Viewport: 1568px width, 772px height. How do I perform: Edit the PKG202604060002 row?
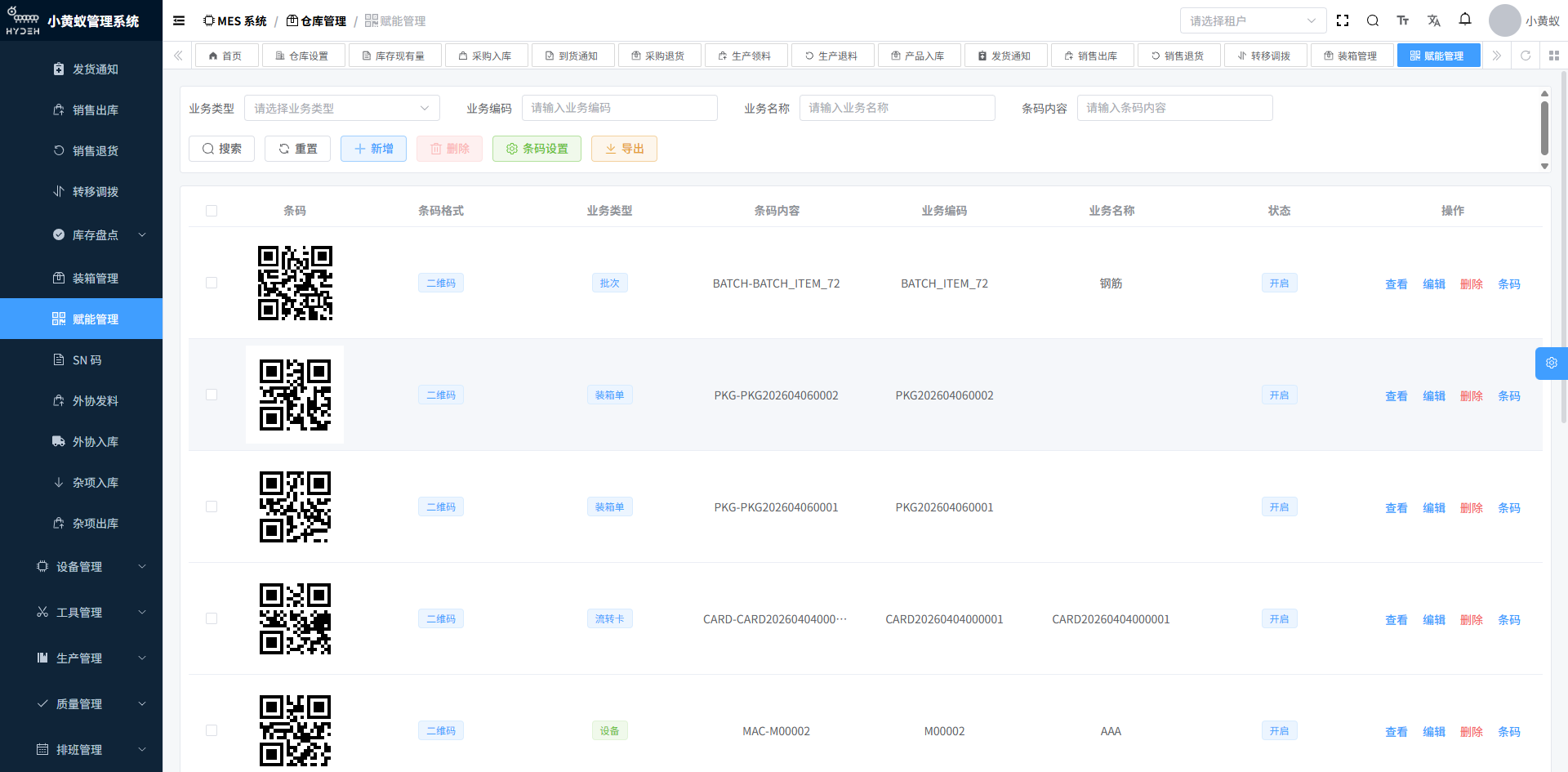(1433, 395)
